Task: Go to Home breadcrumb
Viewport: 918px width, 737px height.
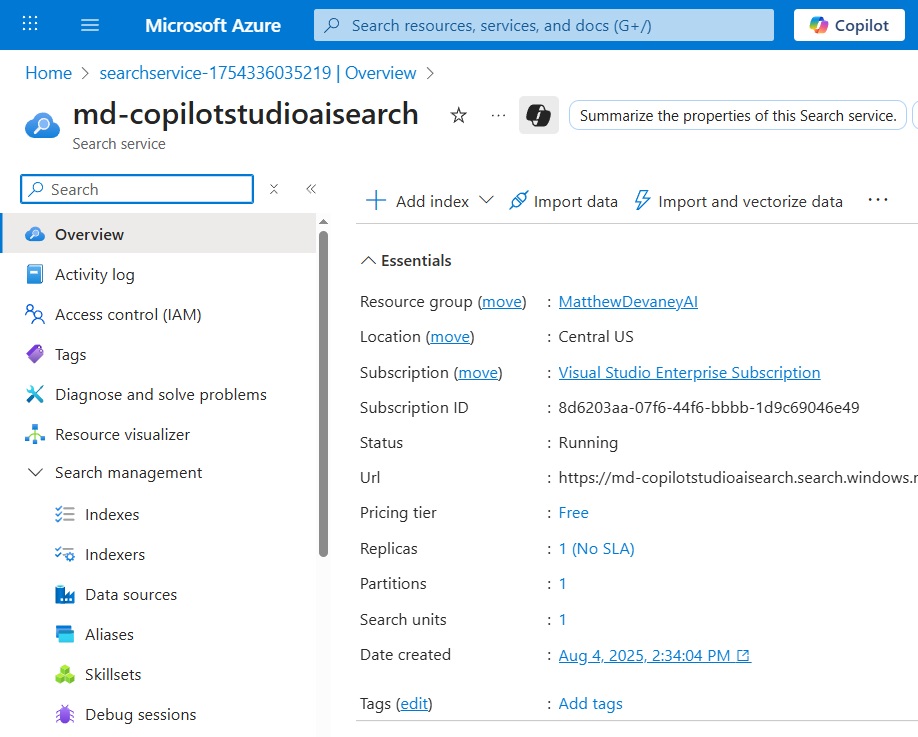Action: point(49,73)
